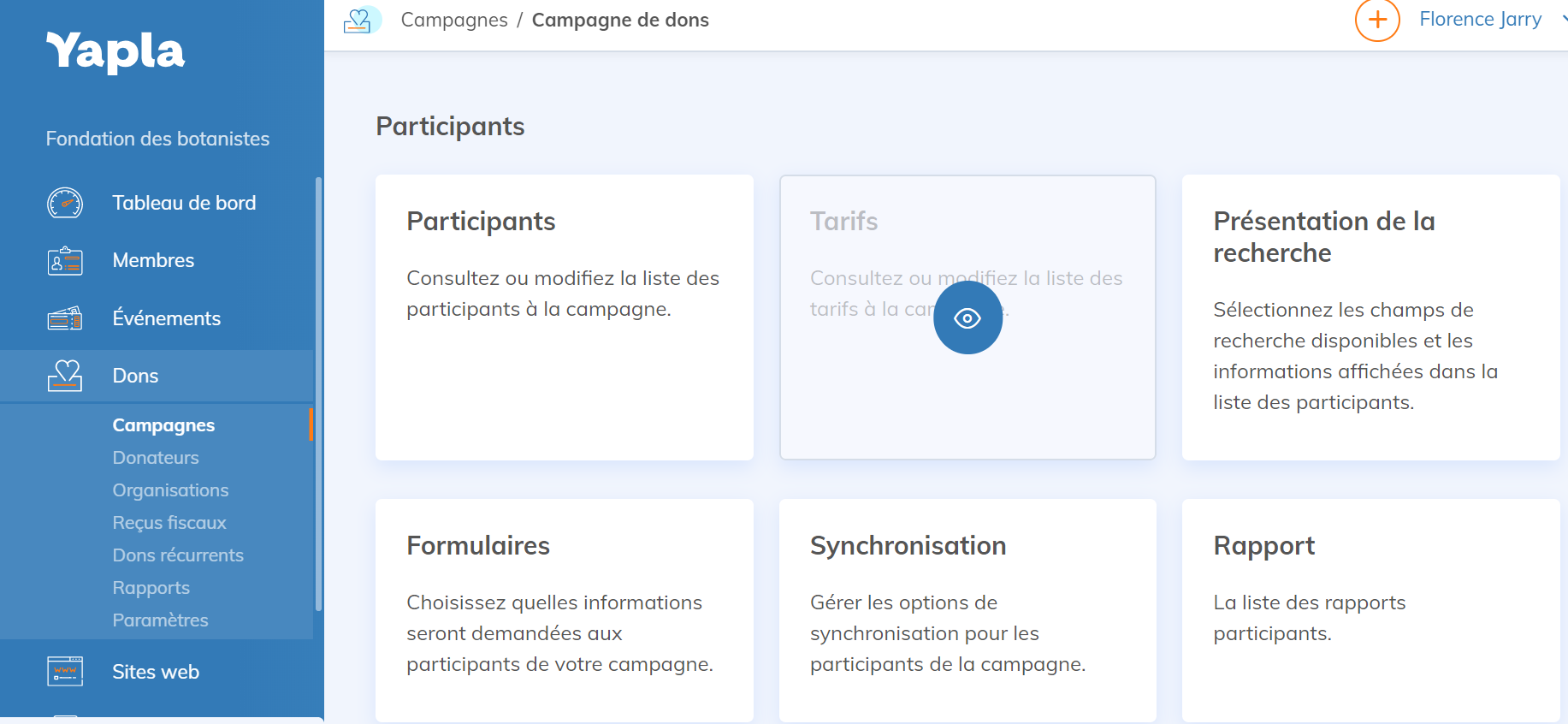The image size is (1568, 724).
Task: Click the sidebar vertical scrollbar
Action: click(x=318, y=394)
